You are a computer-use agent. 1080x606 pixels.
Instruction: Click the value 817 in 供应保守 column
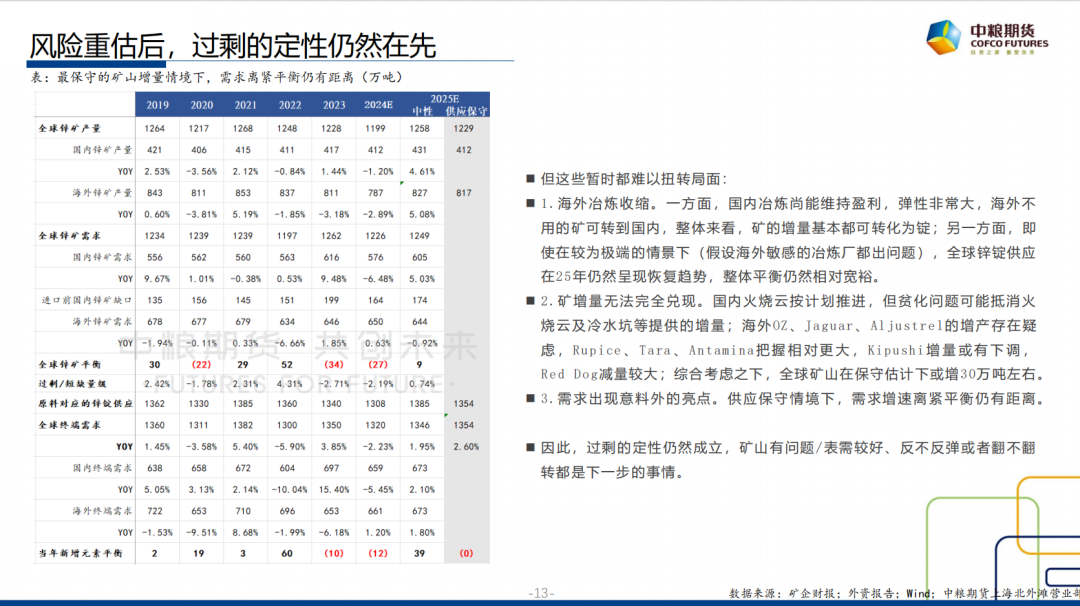(x=464, y=193)
